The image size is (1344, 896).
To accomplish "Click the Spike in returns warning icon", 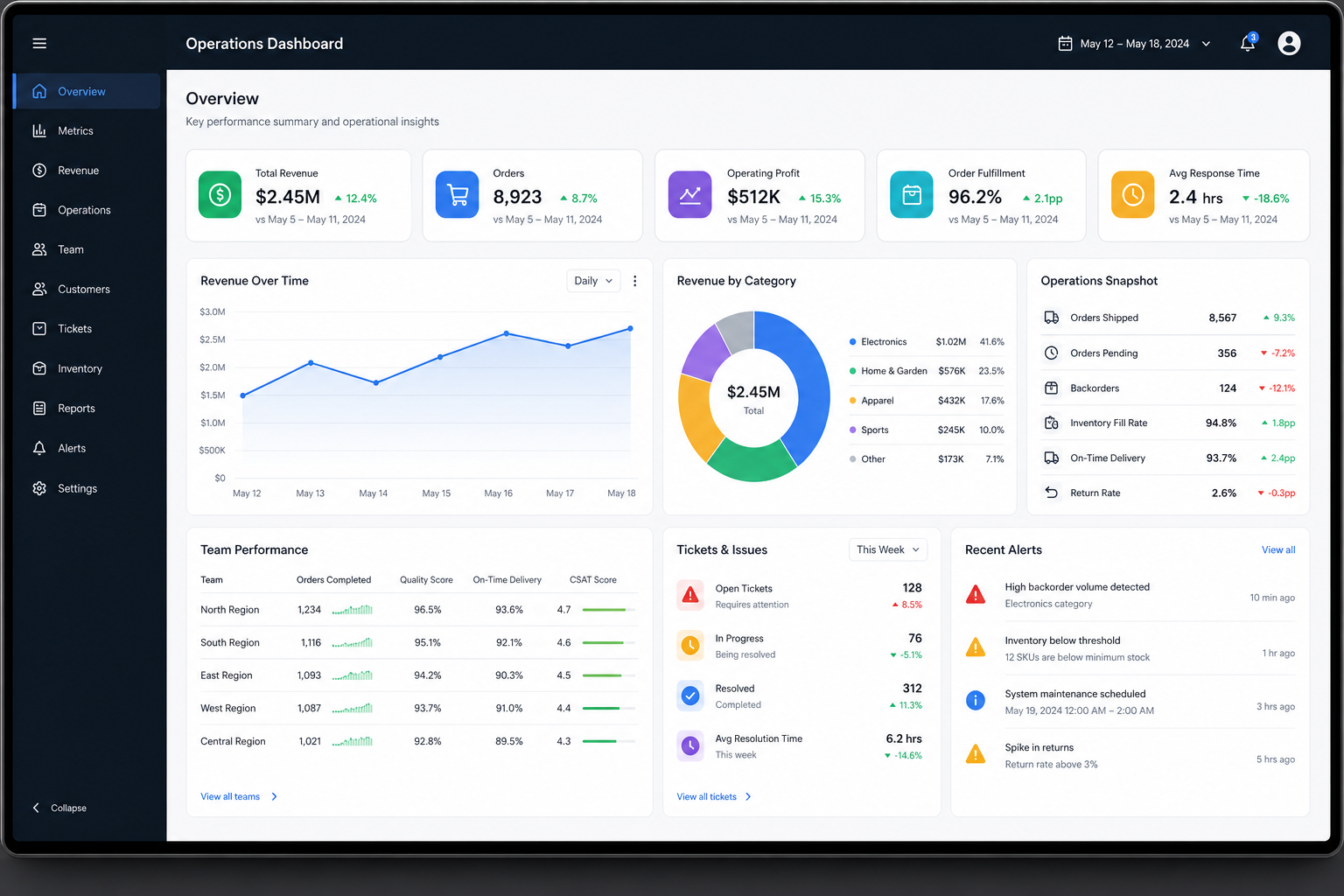I will click(976, 754).
